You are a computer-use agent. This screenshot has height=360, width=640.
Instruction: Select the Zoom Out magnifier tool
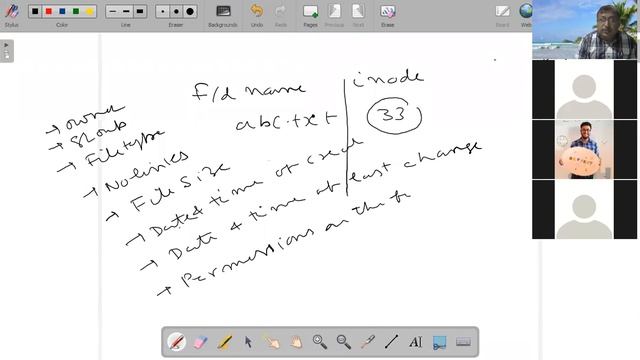tap(344, 342)
